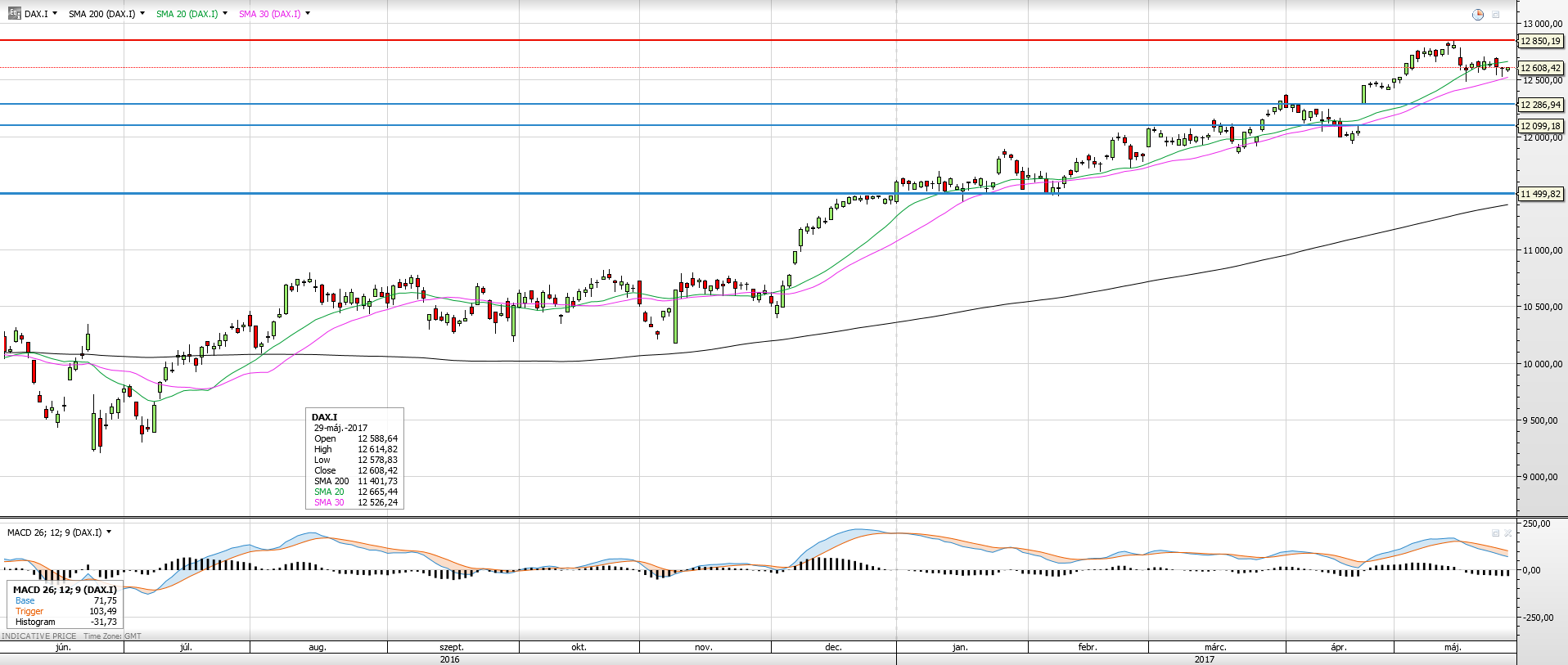Open the DAX.I instrument dropdown
This screenshot has width=1568, height=665.
tap(55, 13)
